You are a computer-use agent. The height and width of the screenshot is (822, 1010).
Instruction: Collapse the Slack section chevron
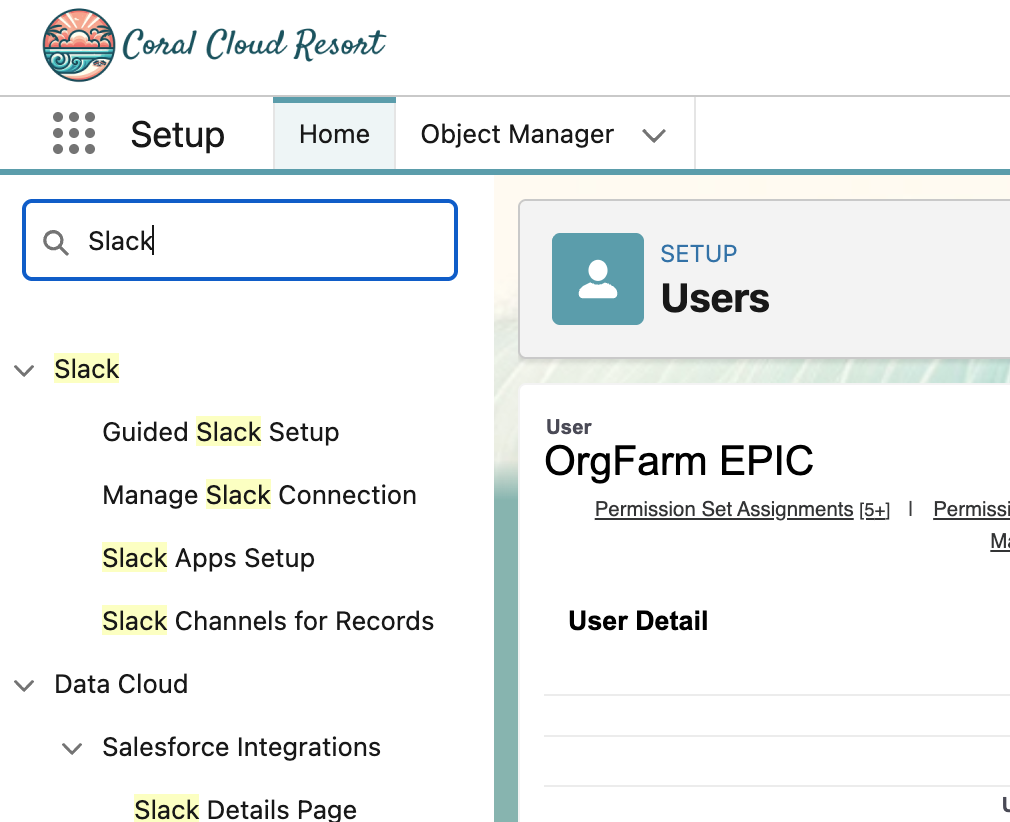pos(25,370)
